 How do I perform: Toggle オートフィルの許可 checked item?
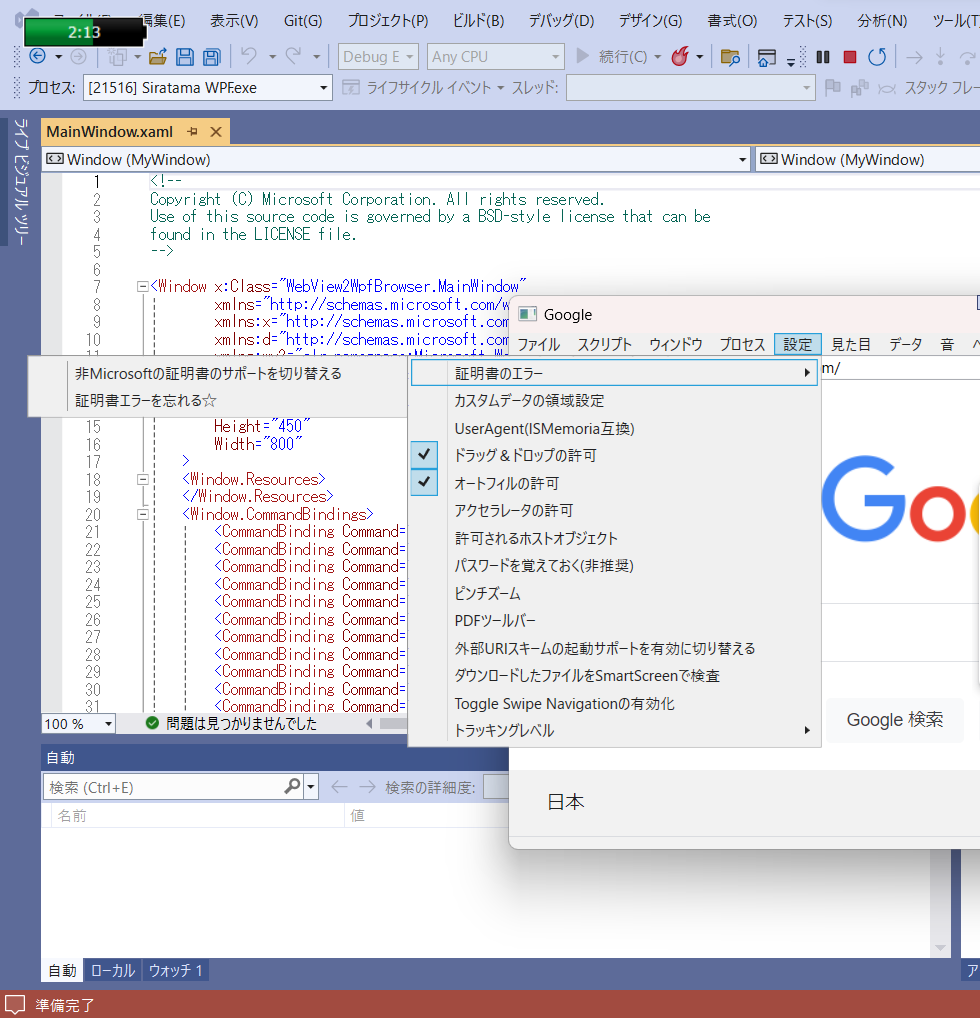[x=614, y=483]
